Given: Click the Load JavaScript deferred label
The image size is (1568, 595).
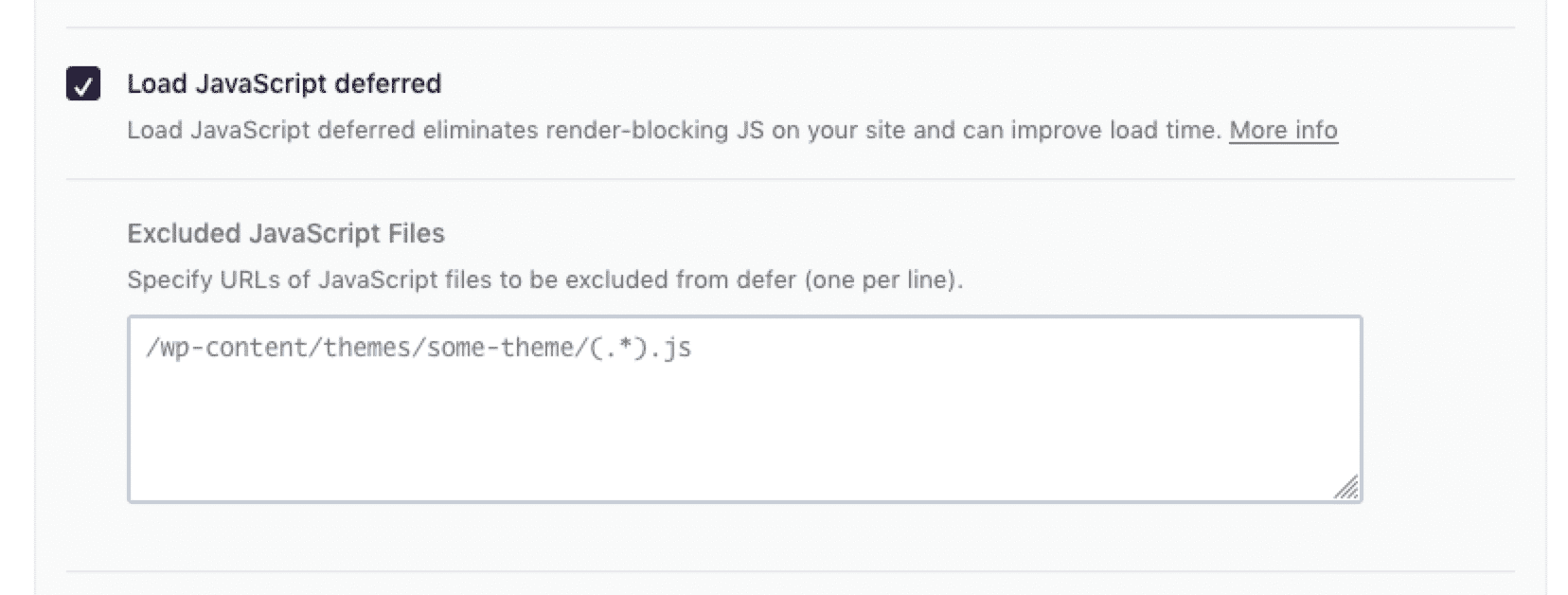Looking at the screenshot, I should [x=283, y=83].
